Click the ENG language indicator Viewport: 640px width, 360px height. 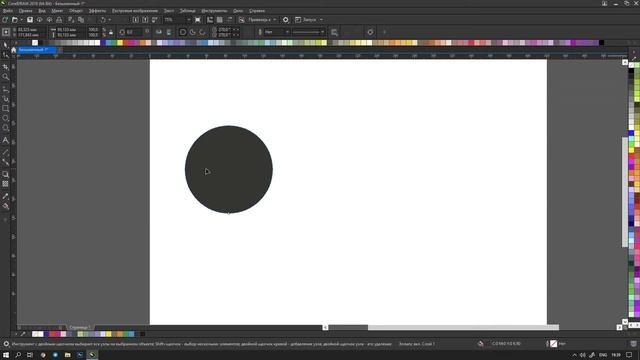(x=603, y=355)
